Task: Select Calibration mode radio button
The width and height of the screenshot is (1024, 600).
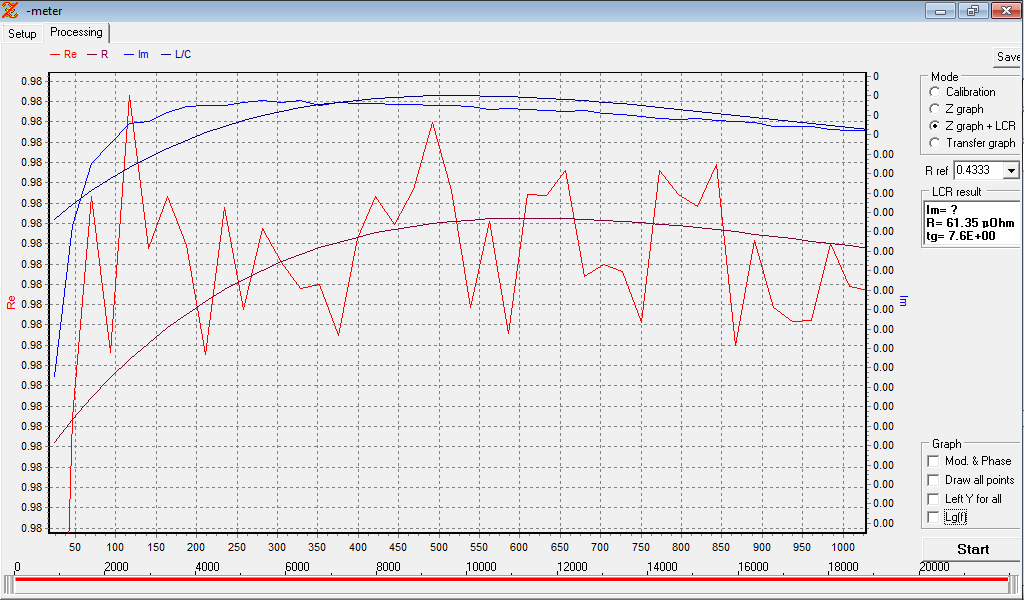Action: [935, 92]
